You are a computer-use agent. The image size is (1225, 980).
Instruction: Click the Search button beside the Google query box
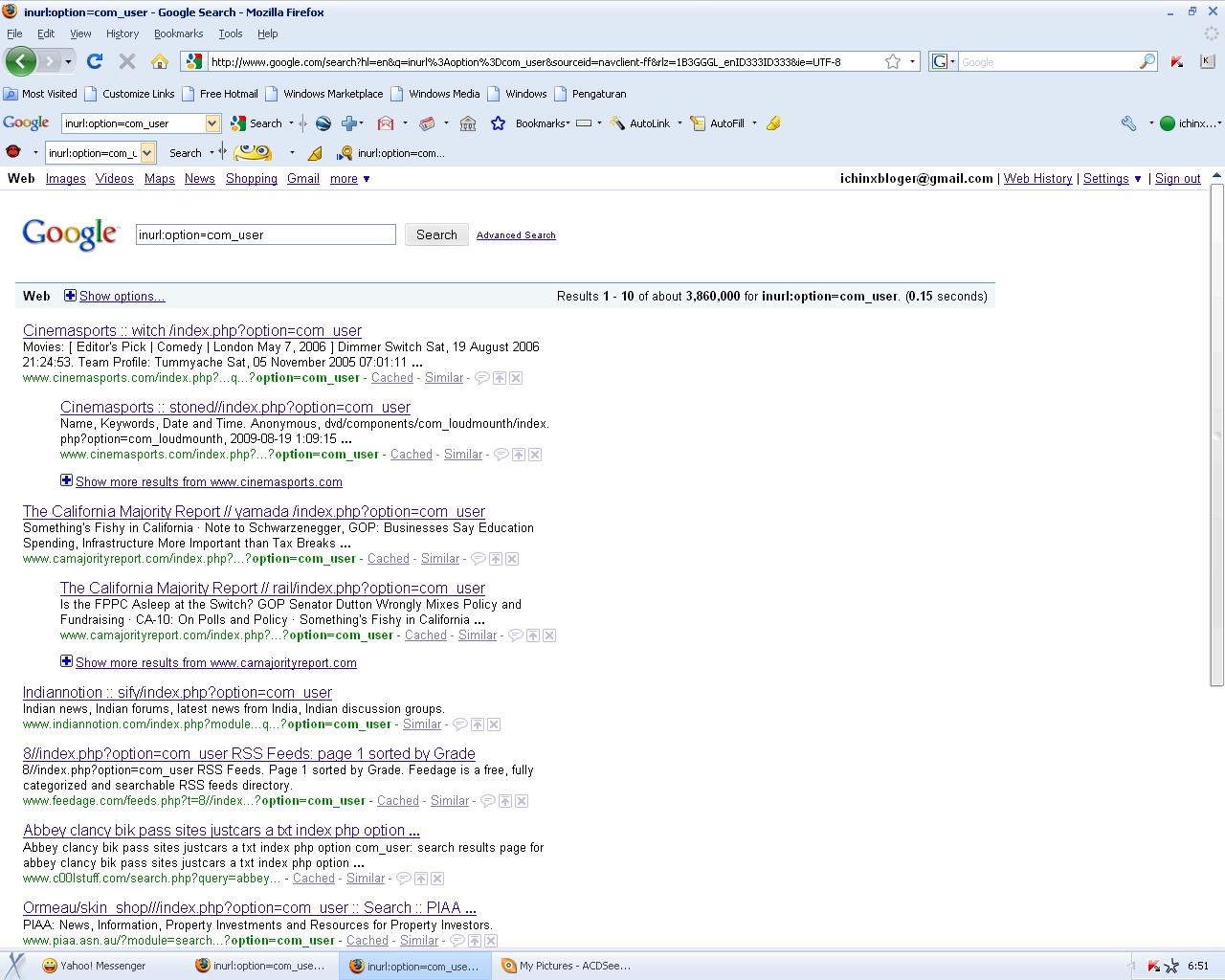(436, 234)
